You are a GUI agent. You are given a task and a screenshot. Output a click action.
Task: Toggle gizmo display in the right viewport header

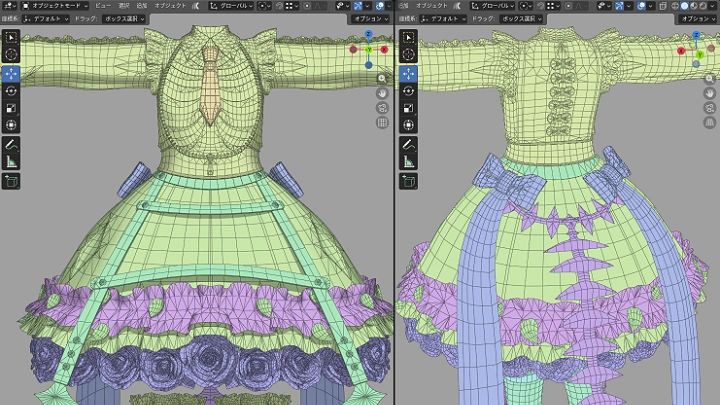(619, 6)
